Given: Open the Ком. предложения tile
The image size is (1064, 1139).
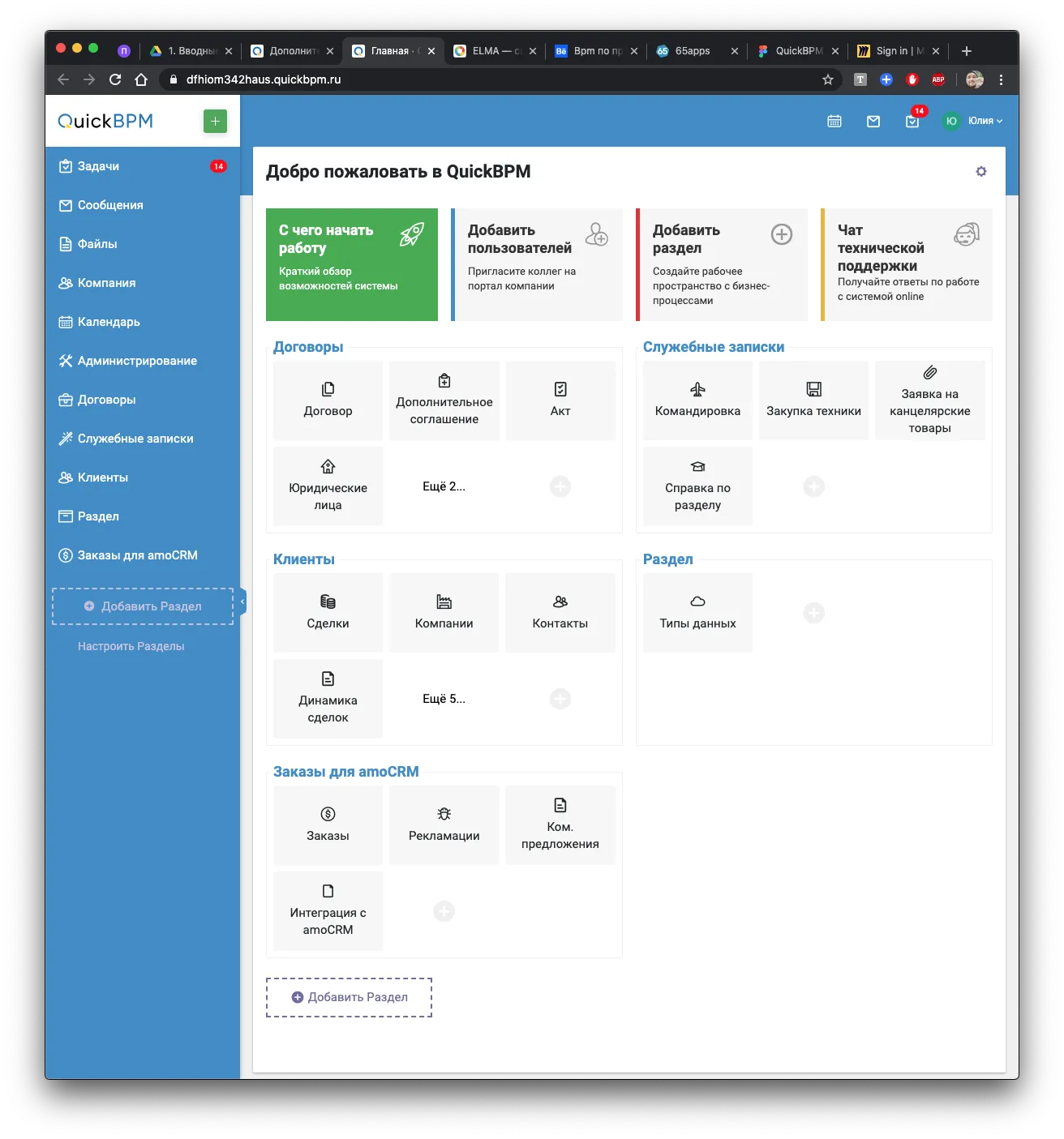Looking at the screenshot, I should pyautogui.click(x=560, y=825).
